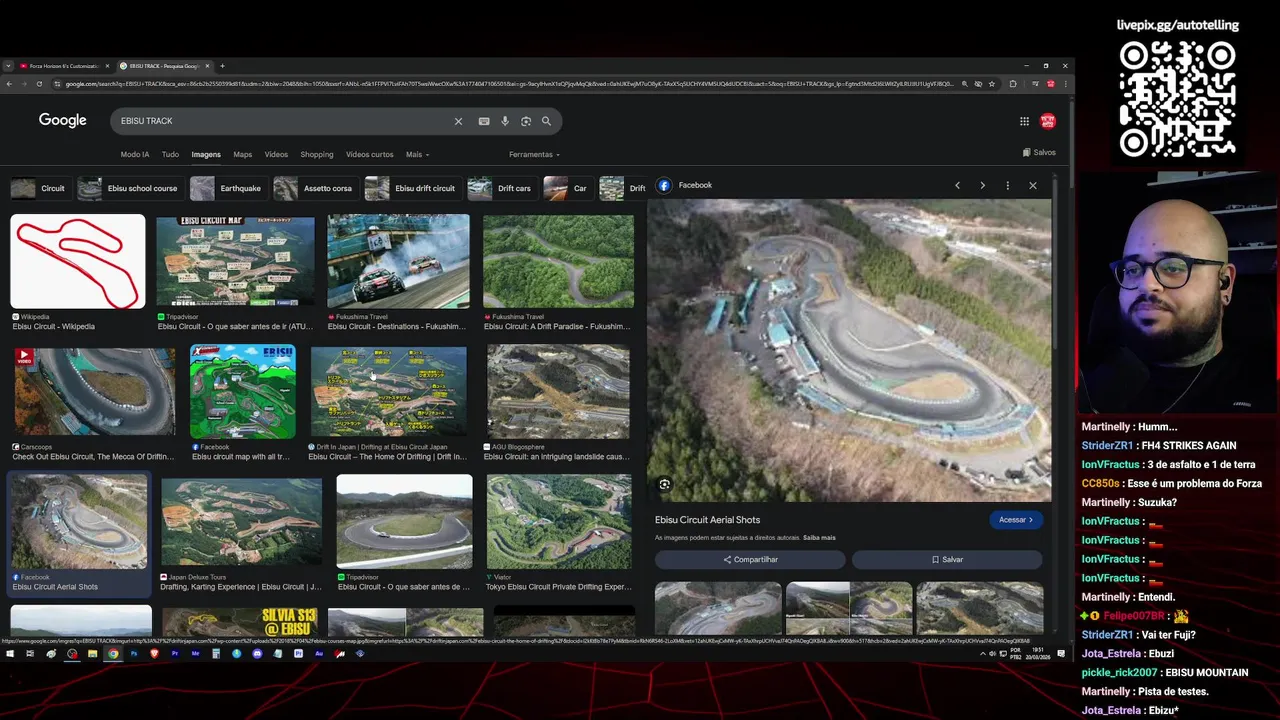Viewport: 1280px width, 720px height.
Task: Open Adobe Audition from the taskbar
Action: (319, 654)
